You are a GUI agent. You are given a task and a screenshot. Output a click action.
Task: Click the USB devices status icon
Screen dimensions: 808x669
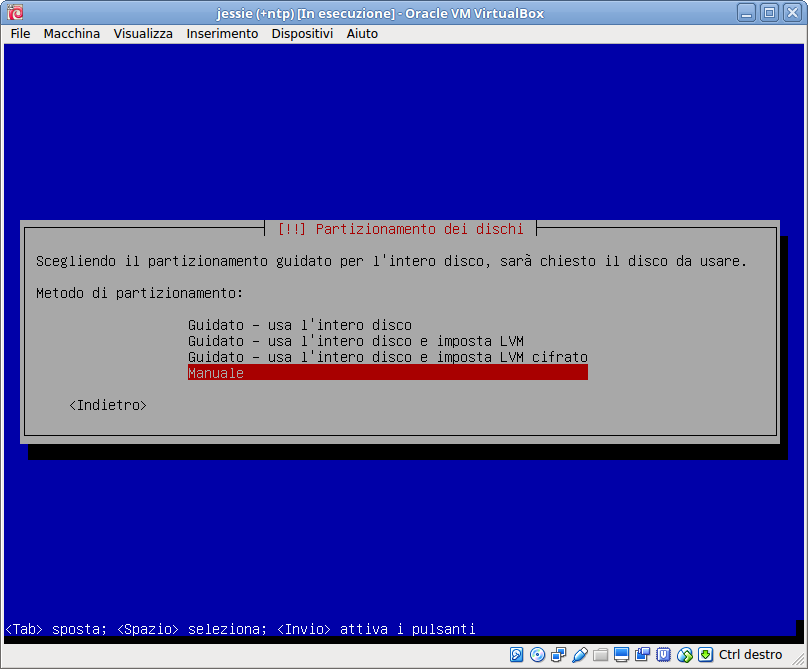(x=580, y=655)
